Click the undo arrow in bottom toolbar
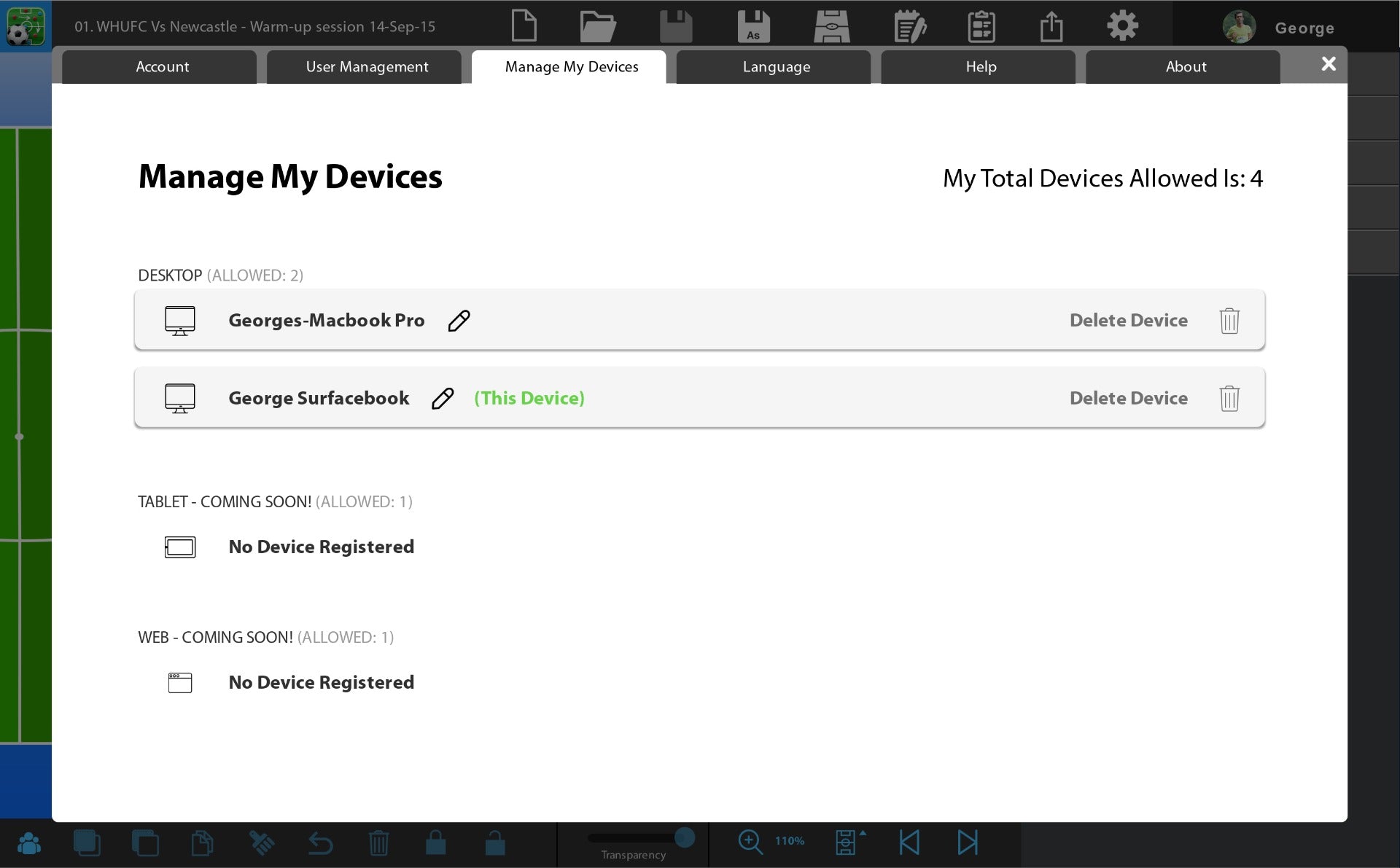 (320, 843)
